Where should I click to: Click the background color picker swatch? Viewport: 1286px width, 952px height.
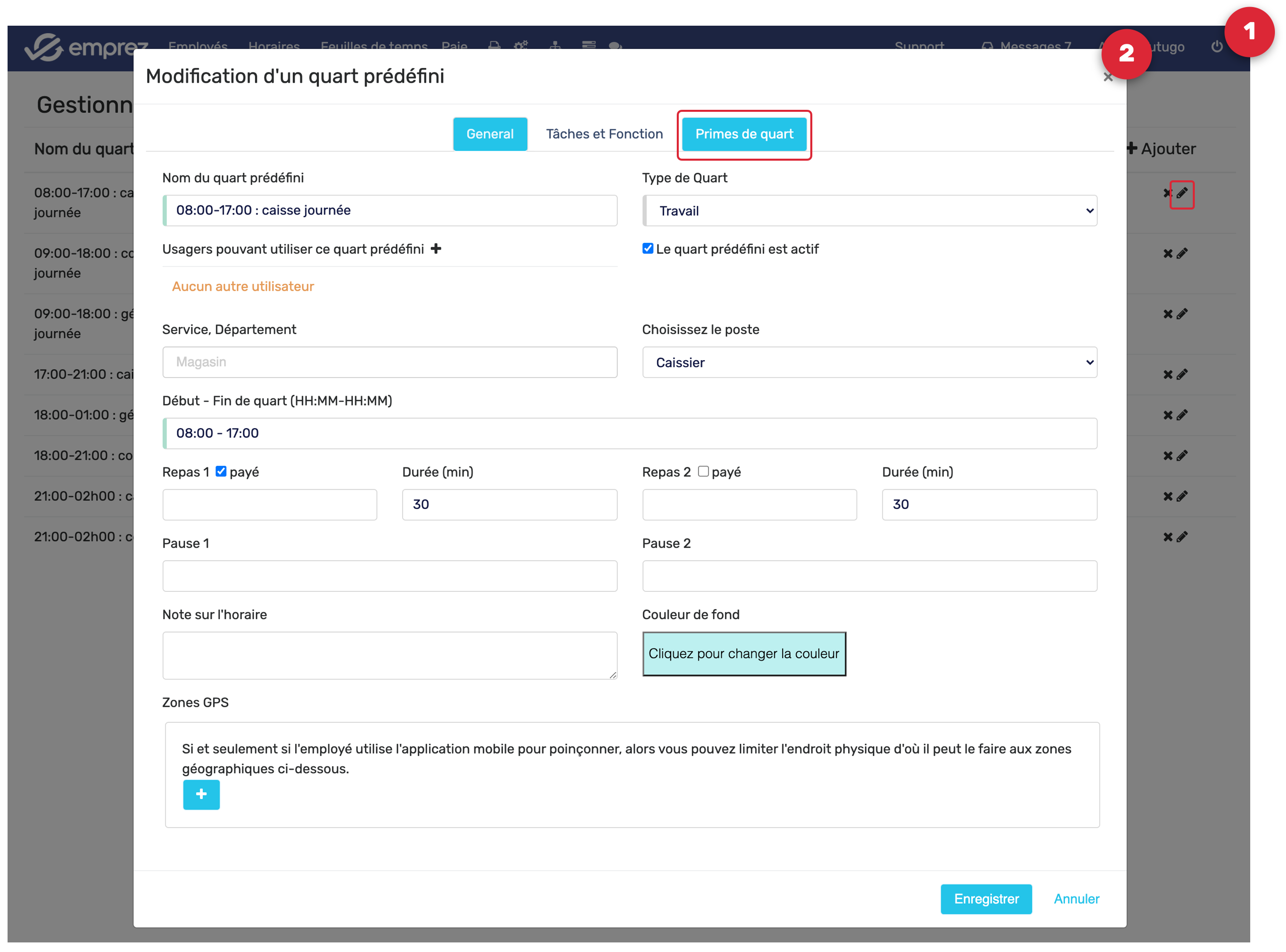point(744,654)
